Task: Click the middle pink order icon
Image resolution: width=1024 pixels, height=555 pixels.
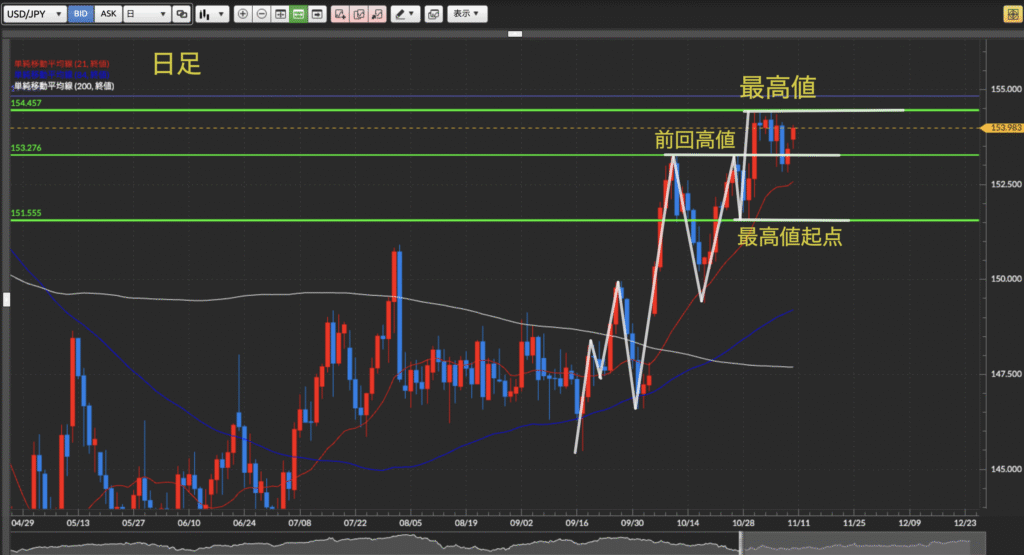Action: tap(358, 15)
